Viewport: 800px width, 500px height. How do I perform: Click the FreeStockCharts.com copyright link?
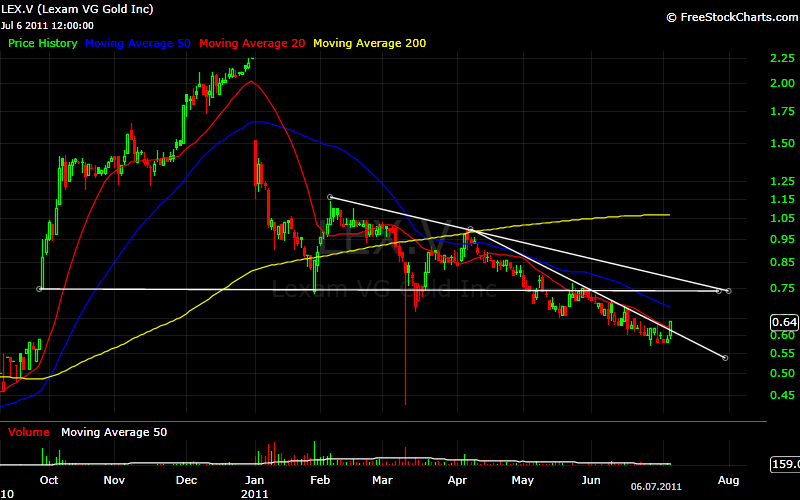coord(730,17)
